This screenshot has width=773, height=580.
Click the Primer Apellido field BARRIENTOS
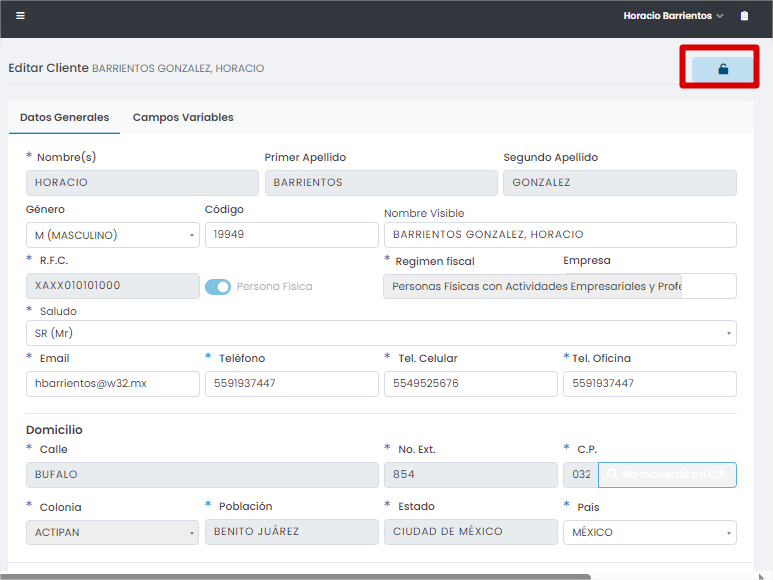tap(381, 183)
